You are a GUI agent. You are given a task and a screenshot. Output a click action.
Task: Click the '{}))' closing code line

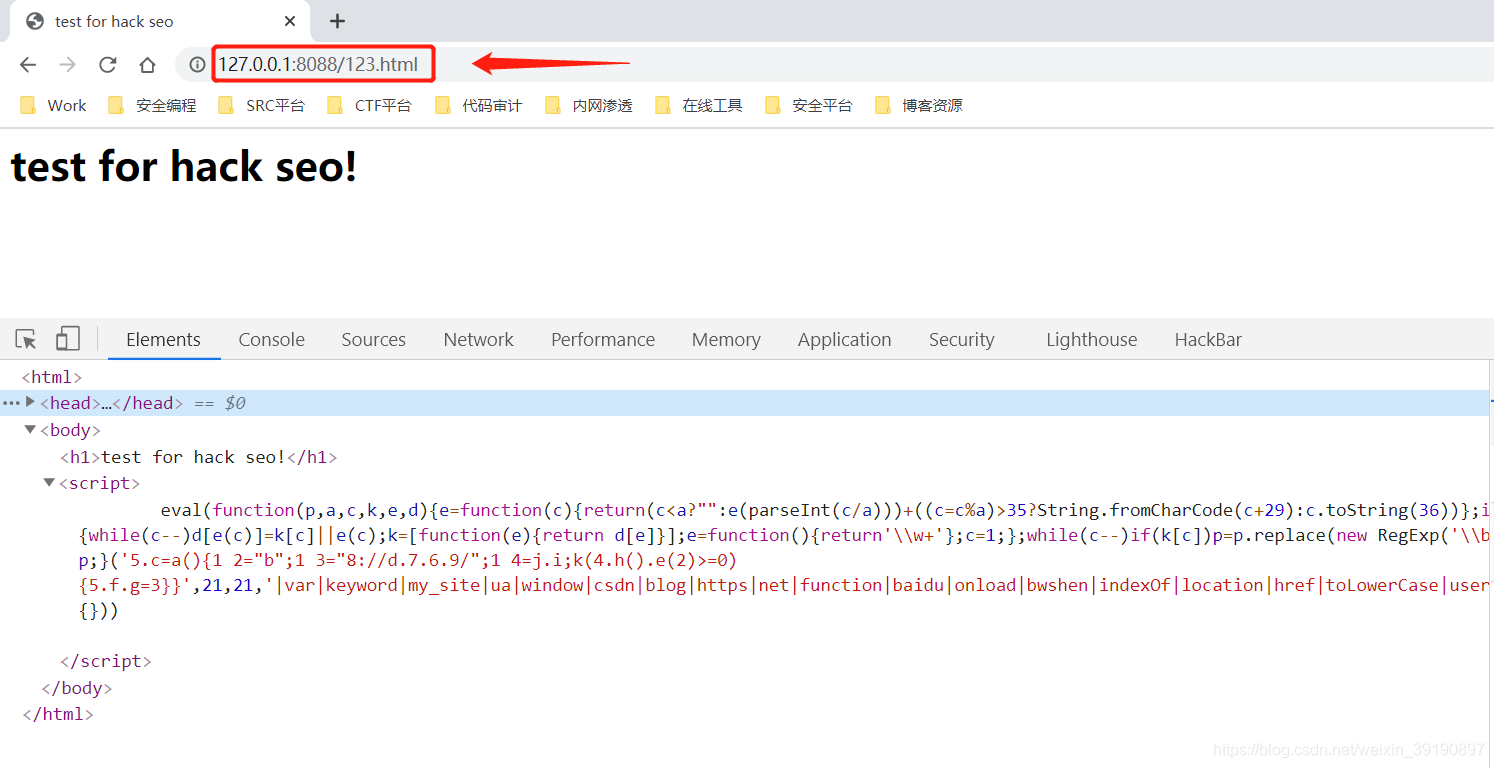(x=99, y=611)
